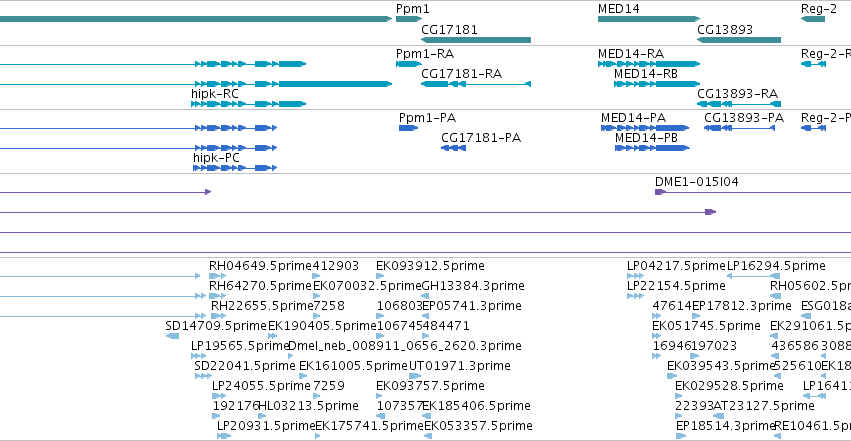Select the UT01971.3prime EST label
The image size is (851, 441).
460,366
